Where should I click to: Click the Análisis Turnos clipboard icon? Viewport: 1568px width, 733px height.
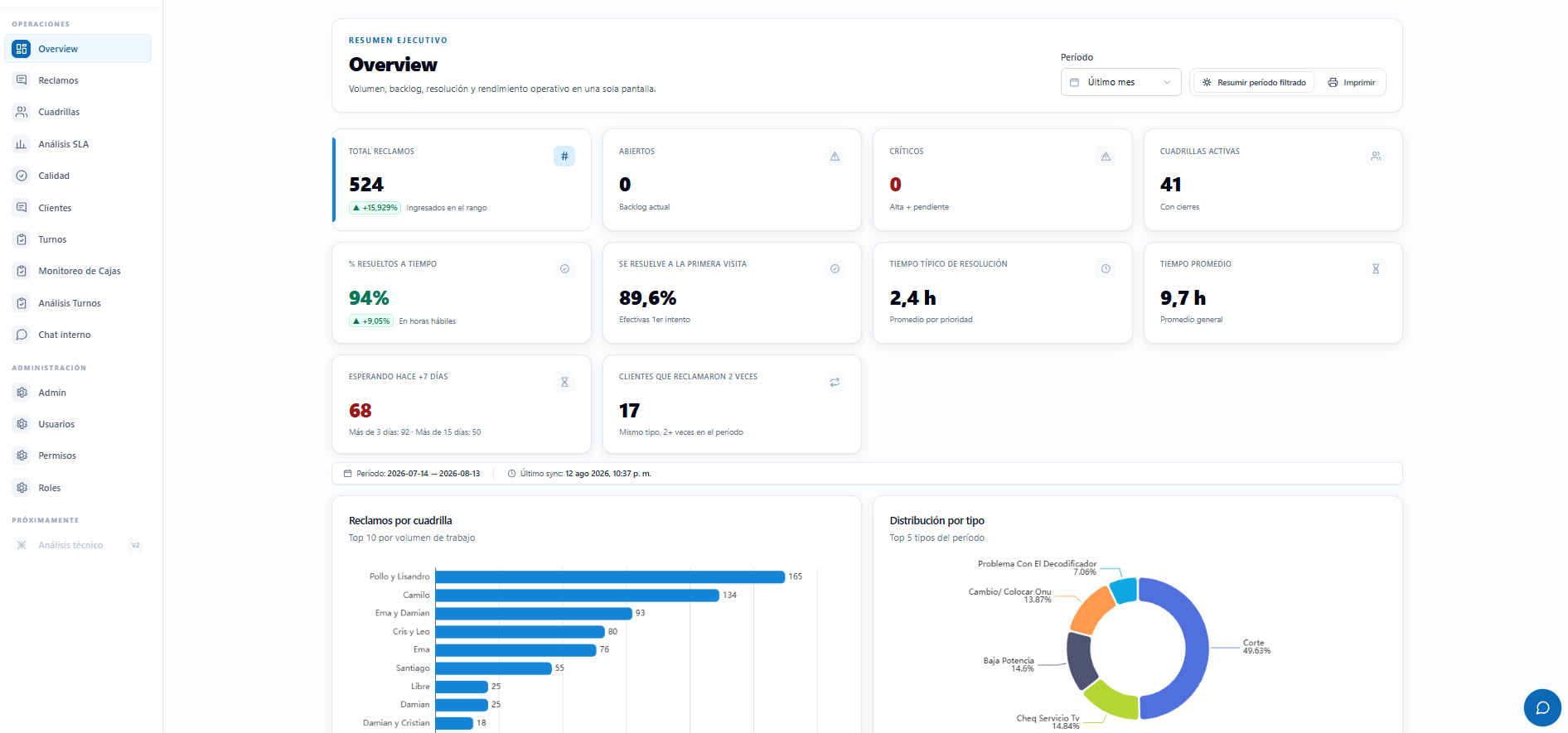(x=22, y=303)
